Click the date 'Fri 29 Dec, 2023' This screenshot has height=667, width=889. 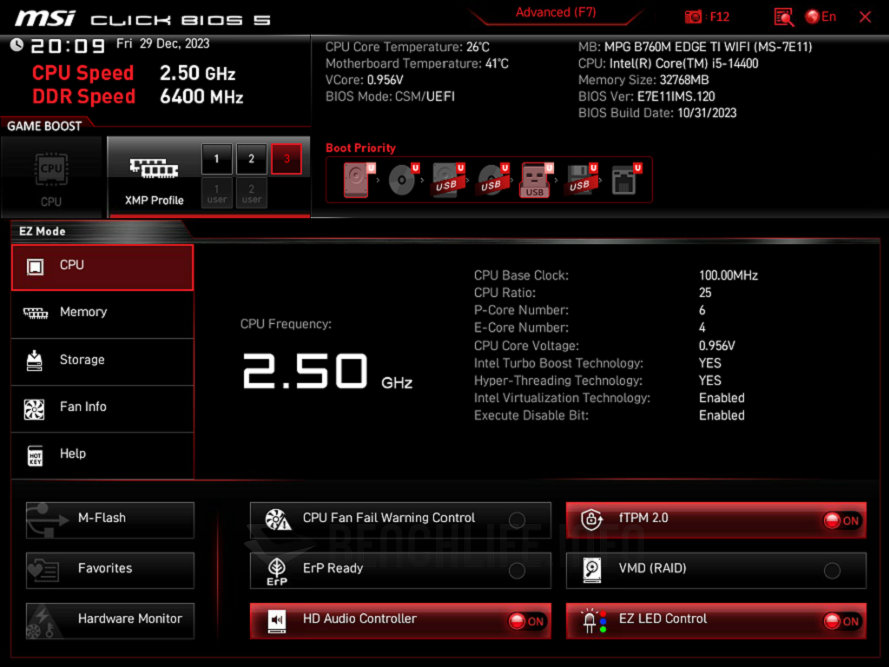(x=163, y=44)
